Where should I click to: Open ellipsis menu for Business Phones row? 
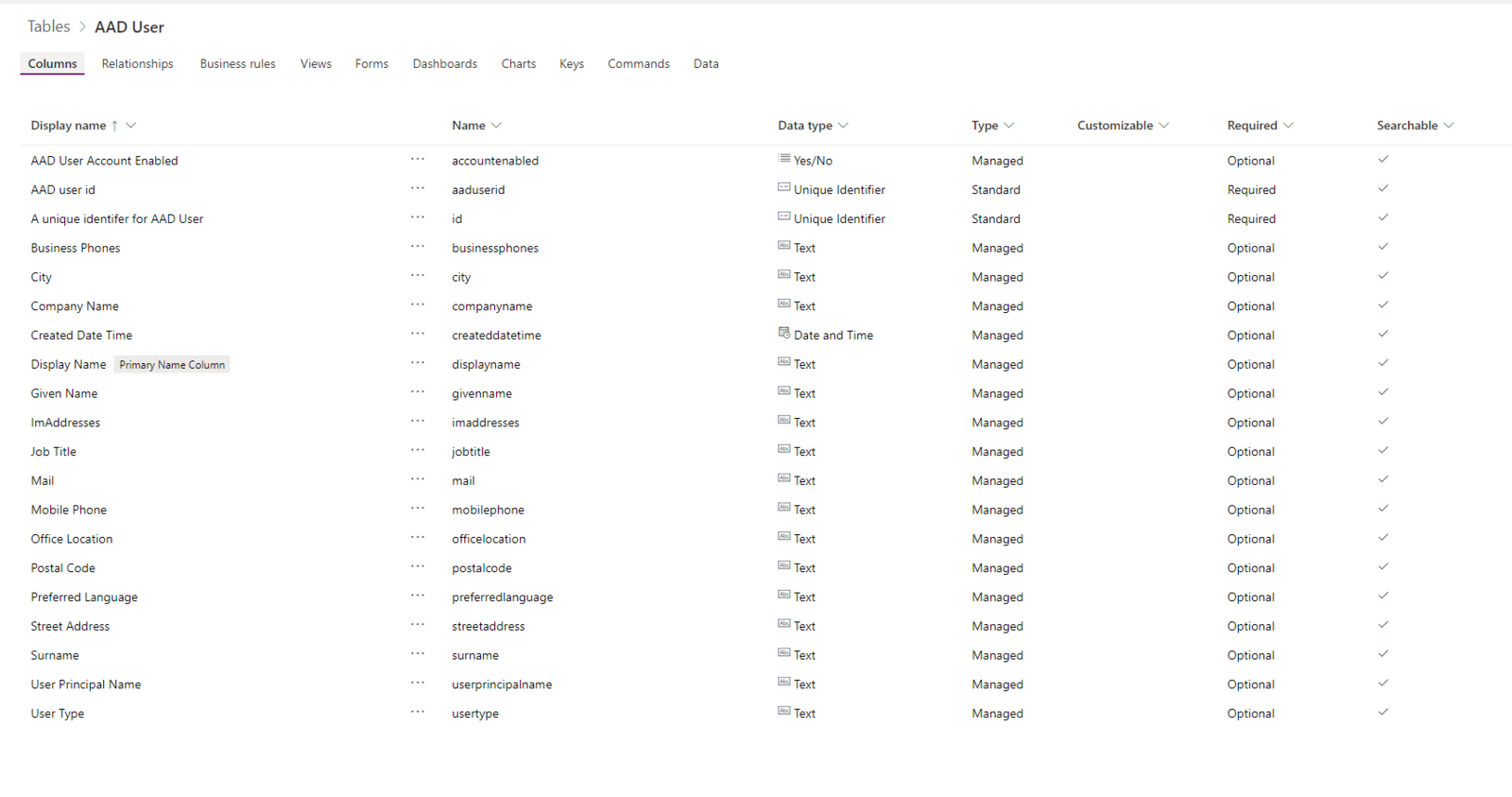click(x=418, y=247)
